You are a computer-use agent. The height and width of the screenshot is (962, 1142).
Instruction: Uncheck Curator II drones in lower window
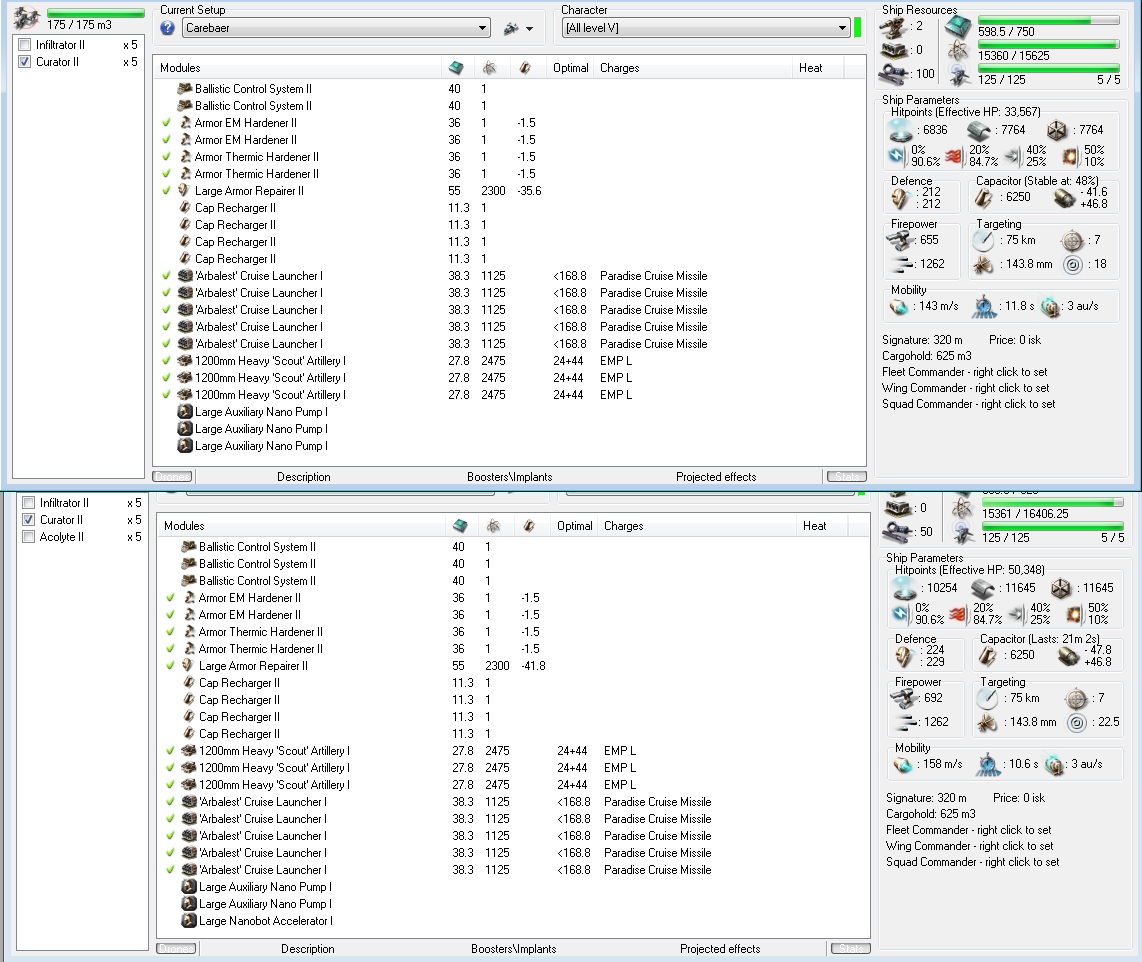[28, 520]
